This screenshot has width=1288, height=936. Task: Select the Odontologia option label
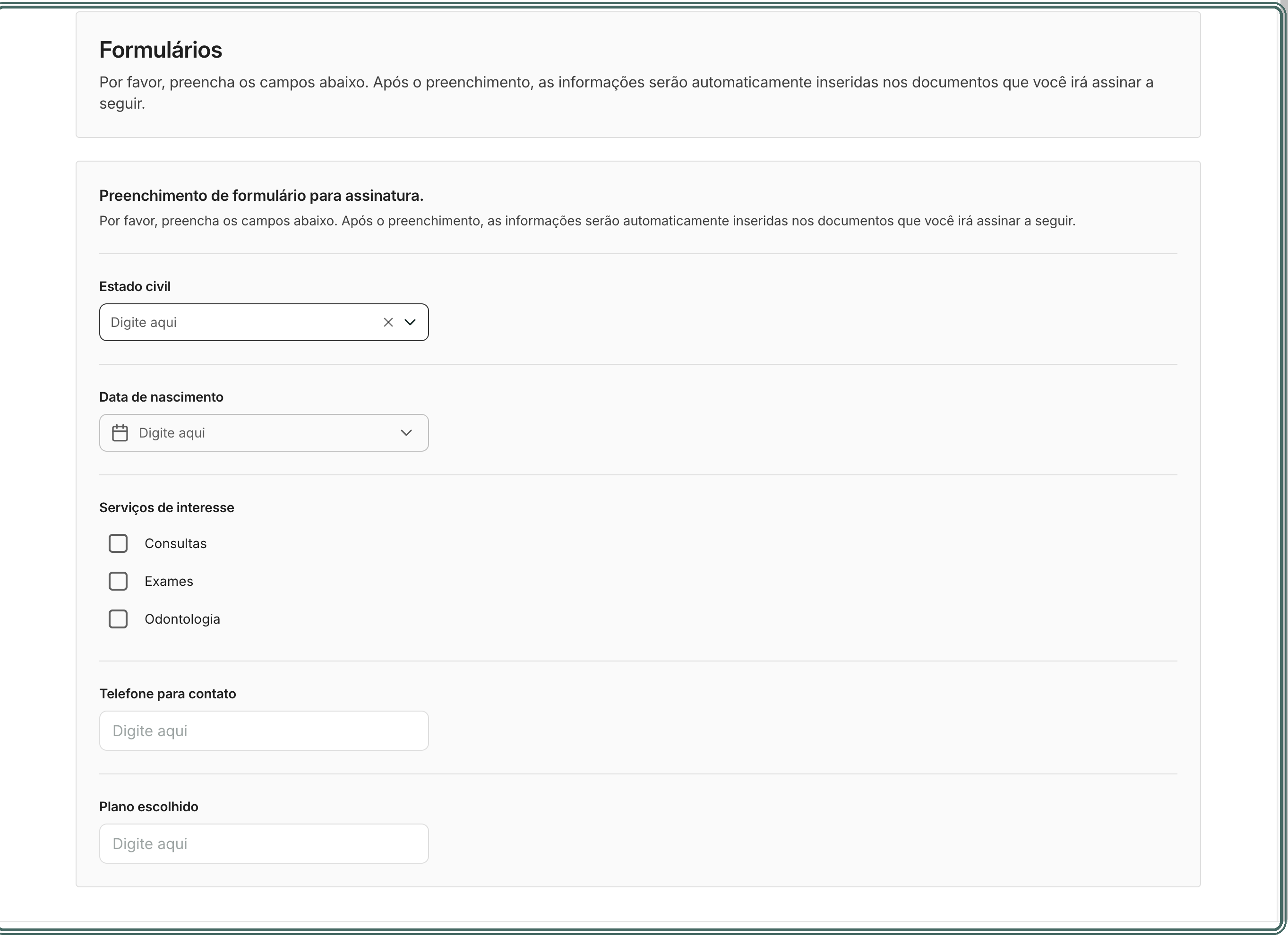[182, 619]
